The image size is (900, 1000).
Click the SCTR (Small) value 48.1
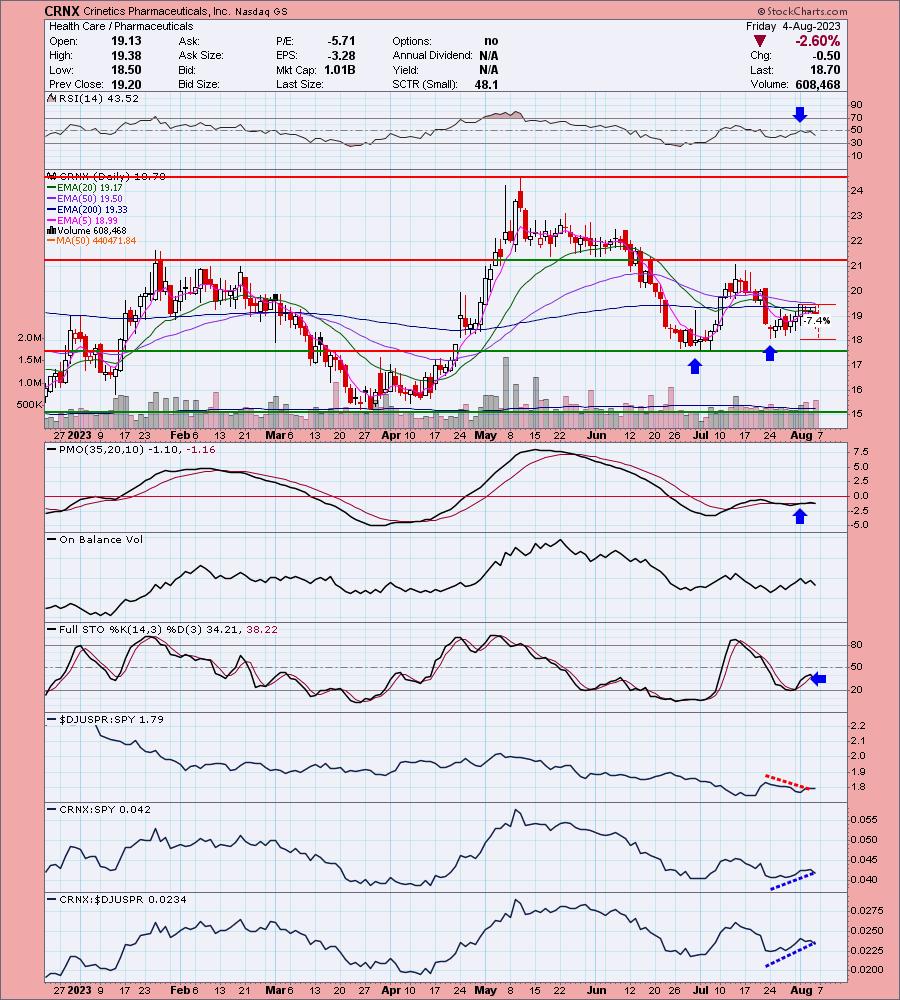tap(486, 84)
